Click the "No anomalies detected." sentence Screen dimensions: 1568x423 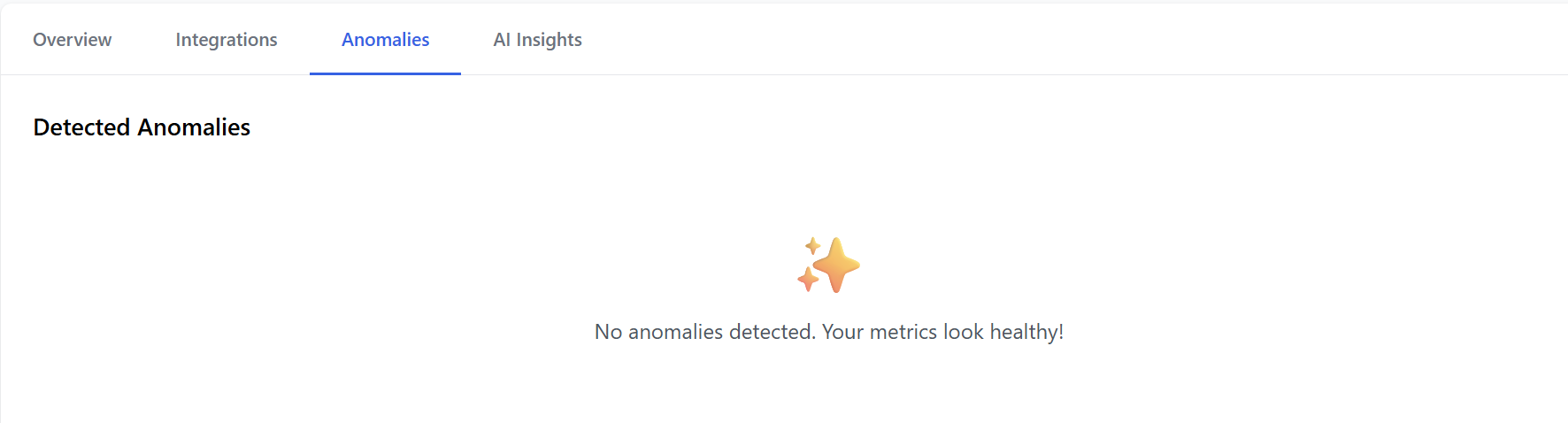[705, 332]
